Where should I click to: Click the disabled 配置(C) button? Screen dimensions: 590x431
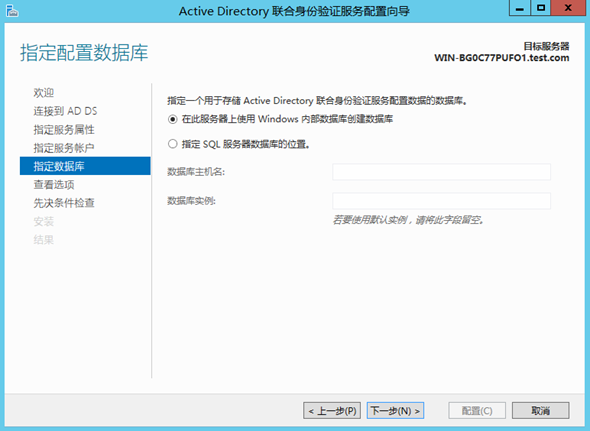click(477, 410)
